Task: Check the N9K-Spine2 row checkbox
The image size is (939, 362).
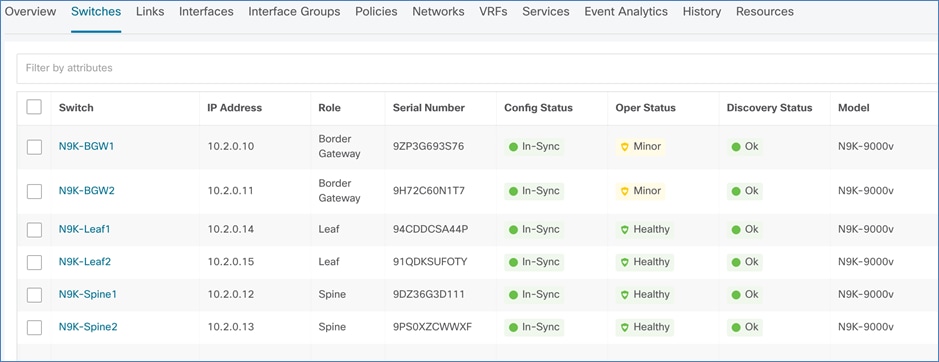Action: [34, 327]
